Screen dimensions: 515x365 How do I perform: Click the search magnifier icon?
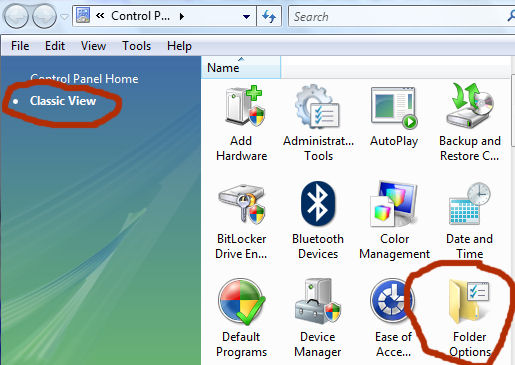pyautogui.click(x=510, y=16)
